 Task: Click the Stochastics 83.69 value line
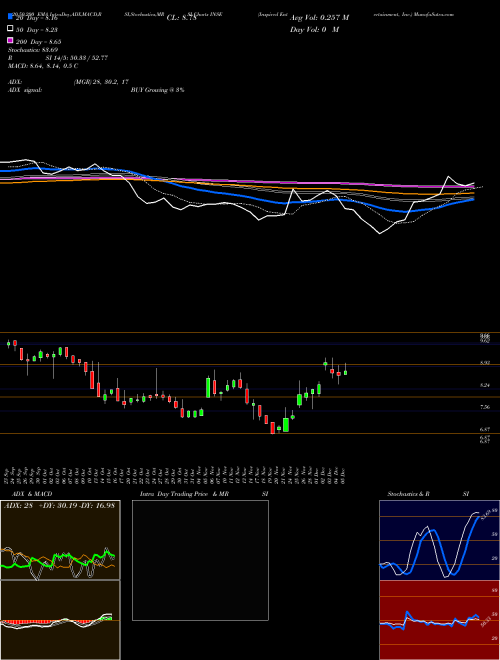(x=33, y=50)
